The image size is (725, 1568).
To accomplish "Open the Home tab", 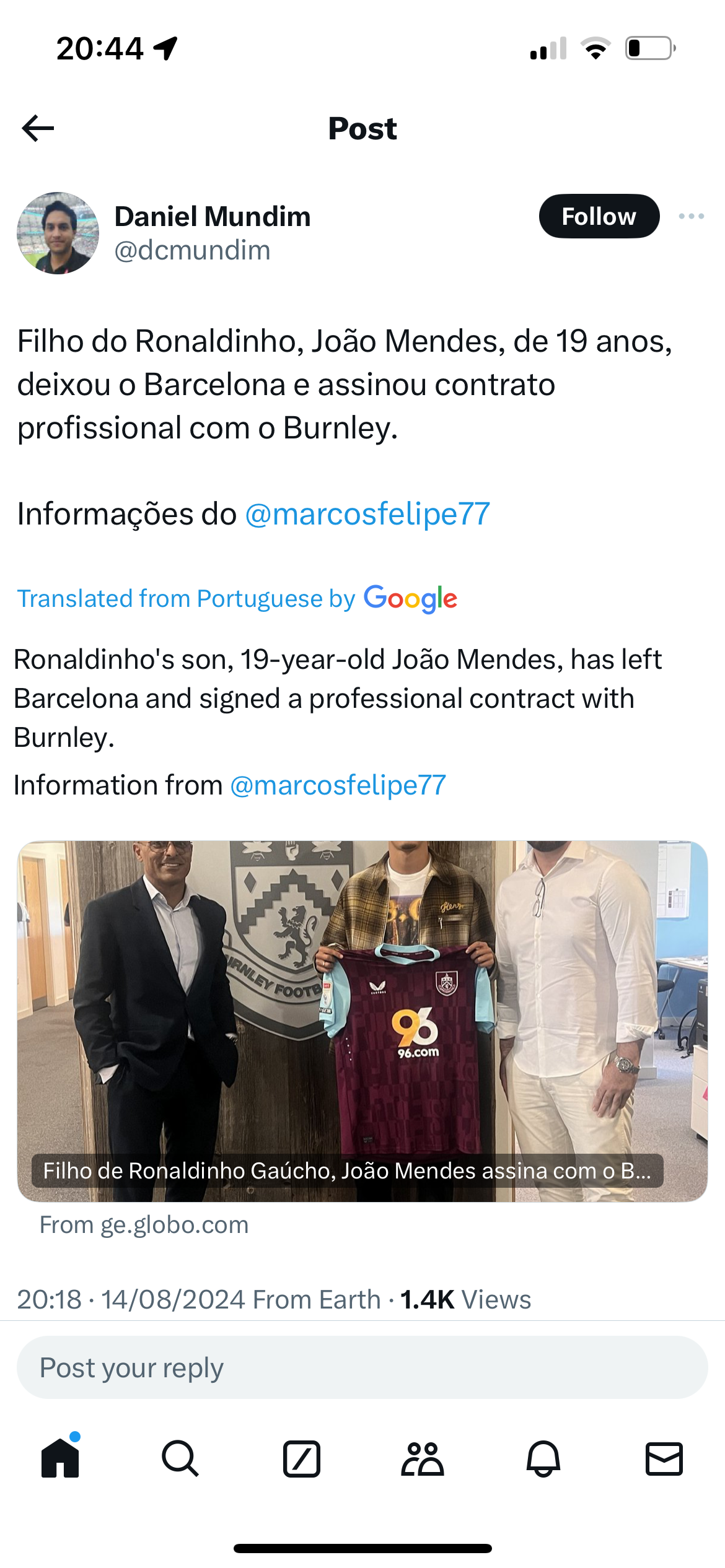I will (60, 1458).
